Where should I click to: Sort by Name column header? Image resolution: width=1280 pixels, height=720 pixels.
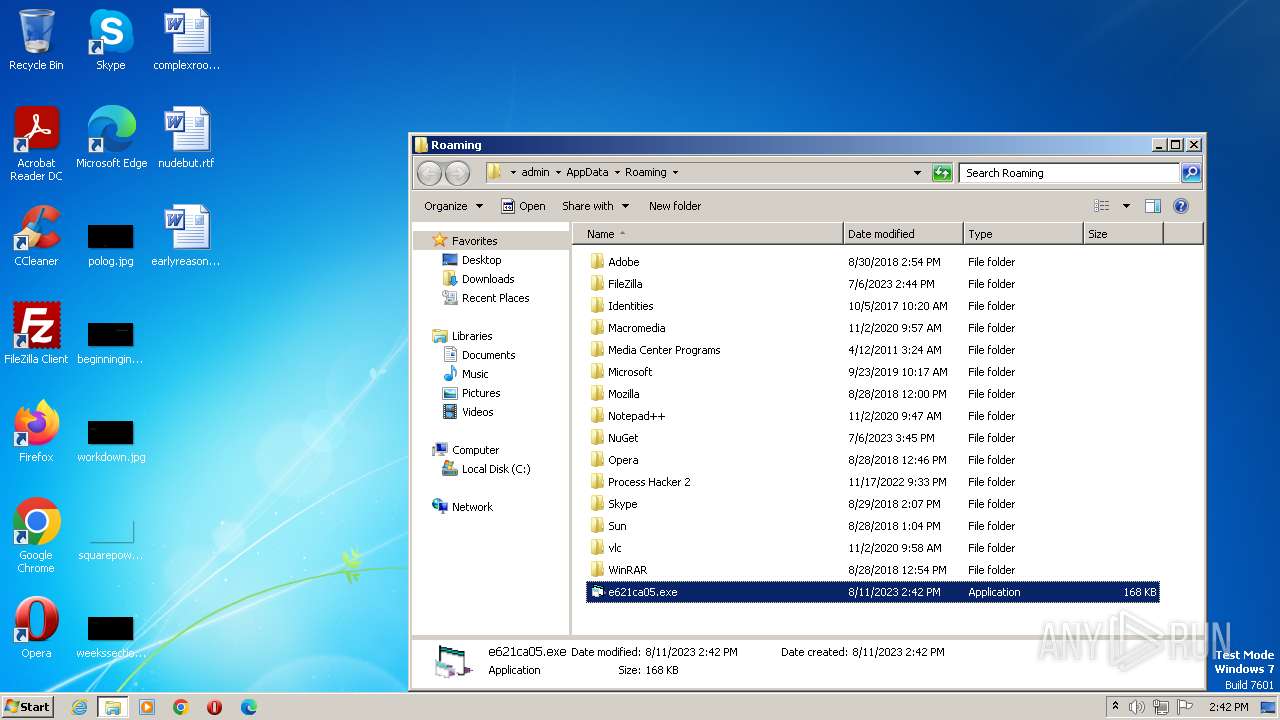[708, 234]
